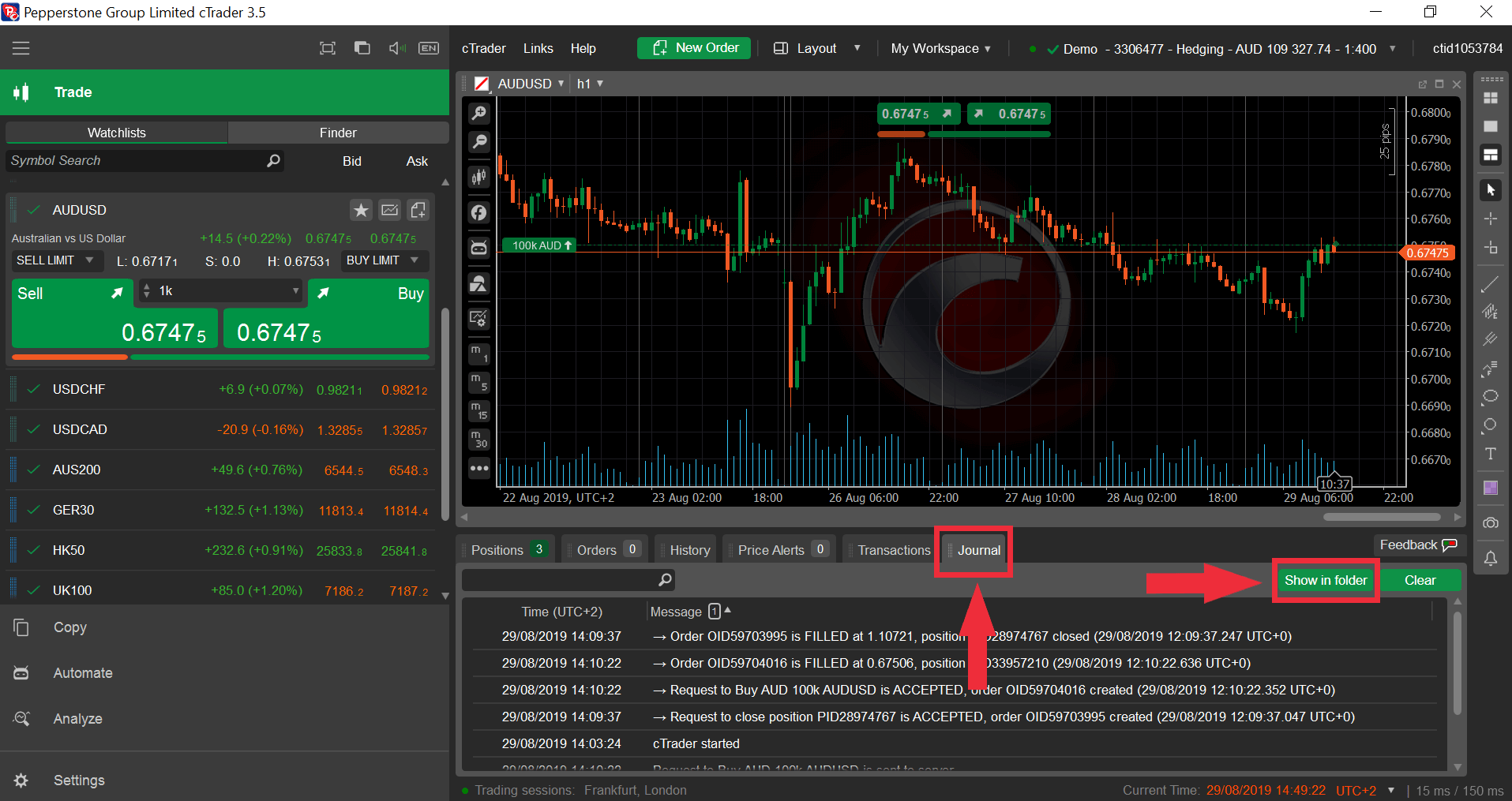The height and width of the screenshot is (801, 1512).
Task: Click the New Order button
Action: click(695, 48)
